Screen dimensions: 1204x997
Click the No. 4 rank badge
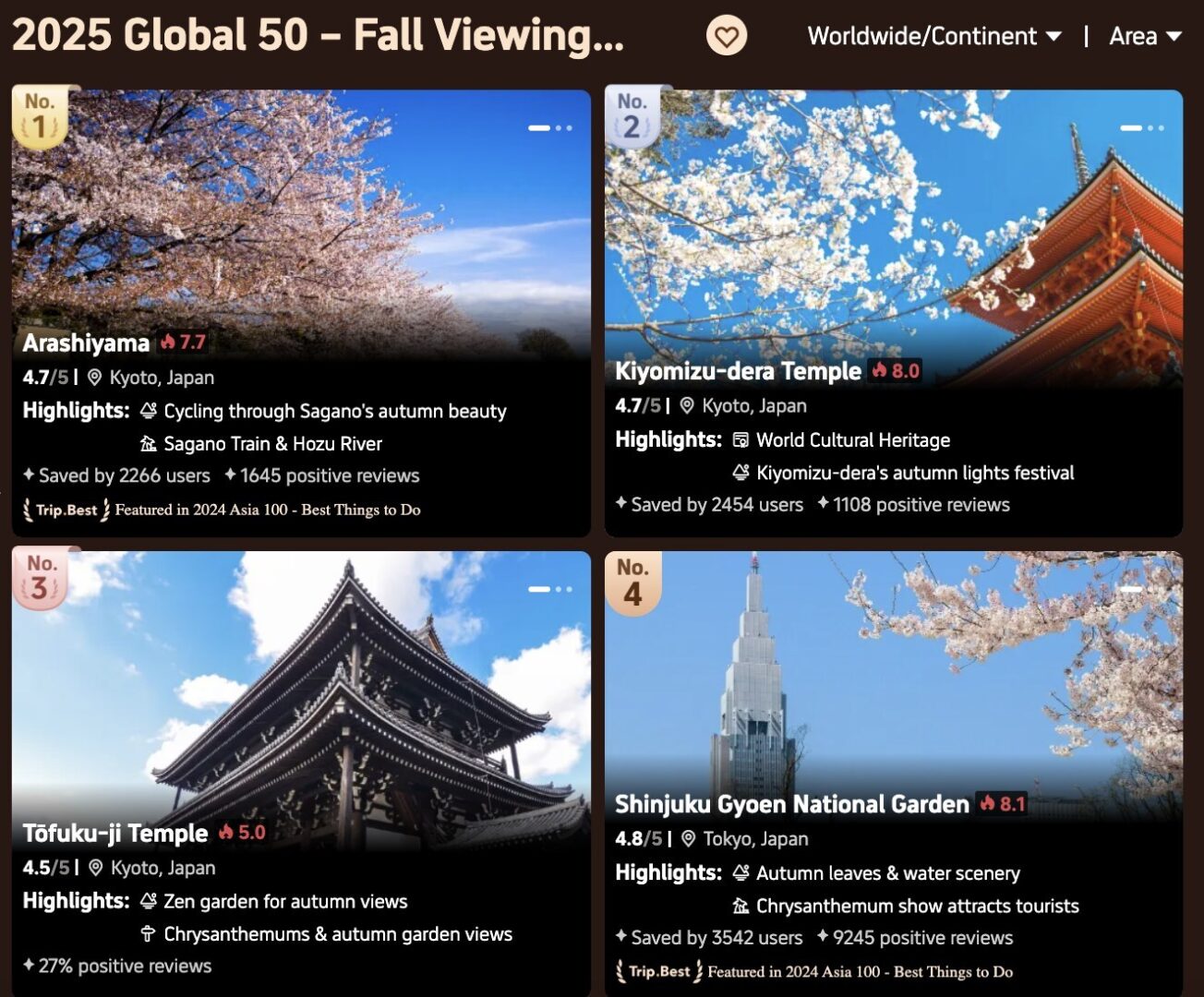coord(632,583)
